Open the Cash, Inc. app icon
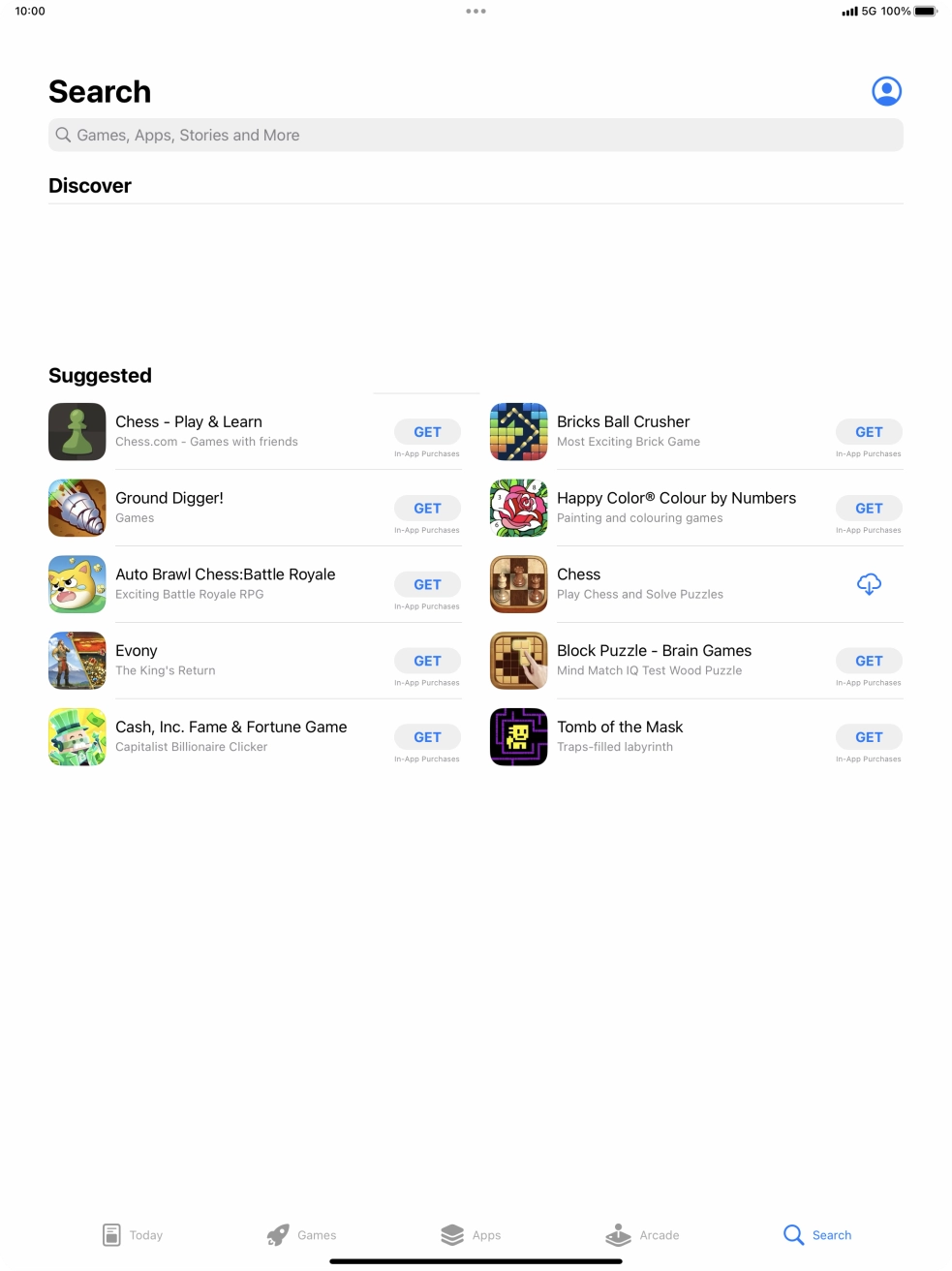The image size is (952, 1271). pyautogui.click(x=77, y=736)
